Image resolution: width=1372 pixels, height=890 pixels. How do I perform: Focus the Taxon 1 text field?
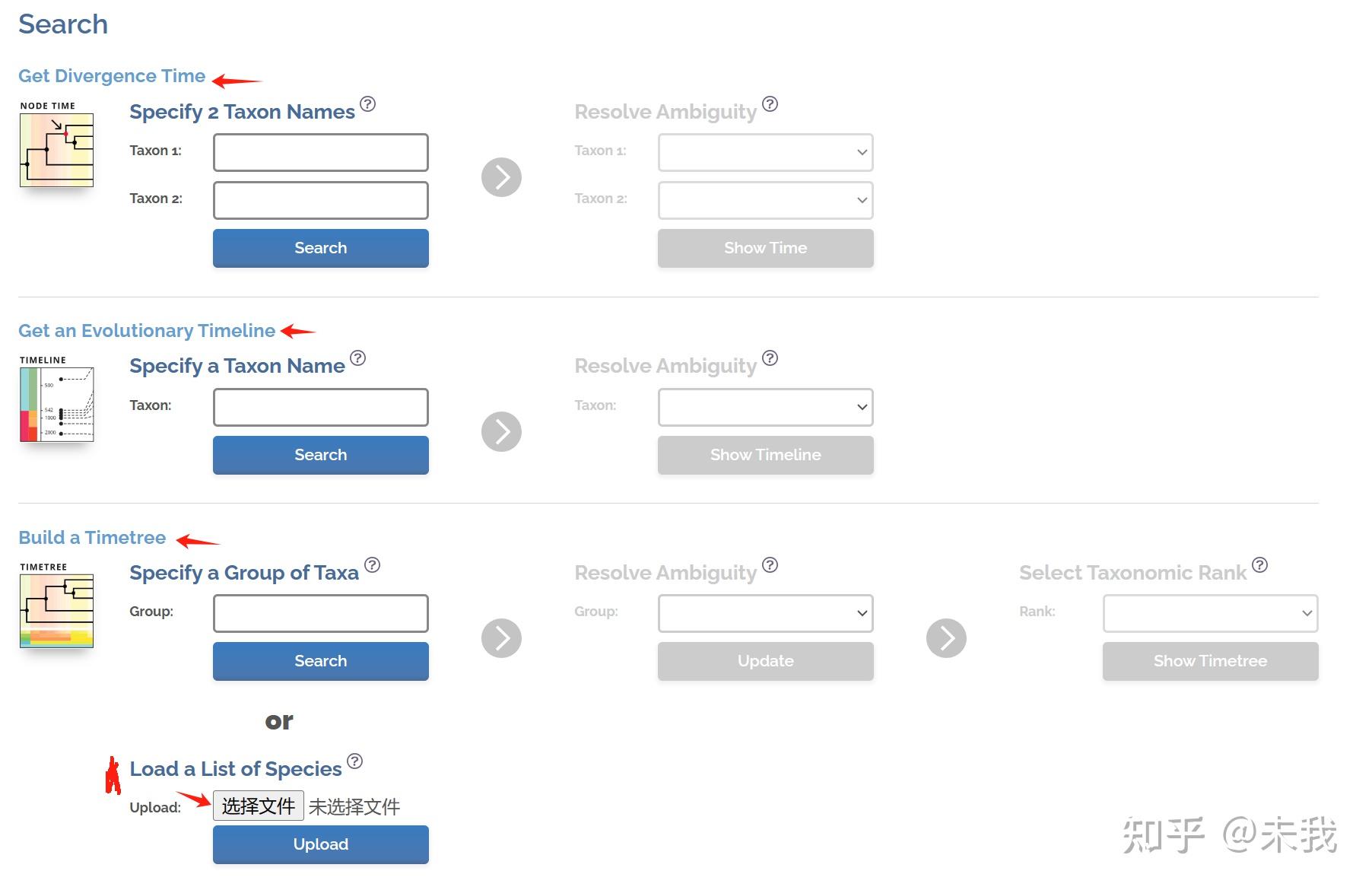pos(320,152)
